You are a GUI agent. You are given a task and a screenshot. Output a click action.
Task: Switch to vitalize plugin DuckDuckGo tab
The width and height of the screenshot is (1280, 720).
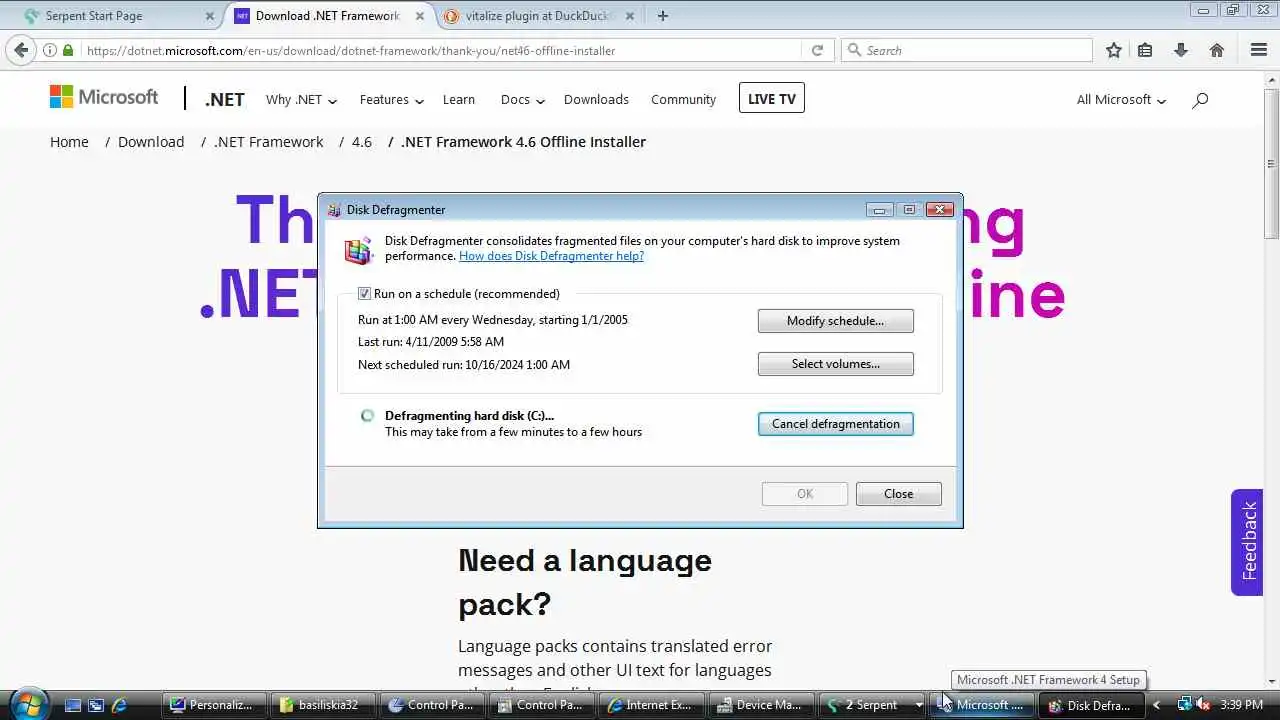540,16
